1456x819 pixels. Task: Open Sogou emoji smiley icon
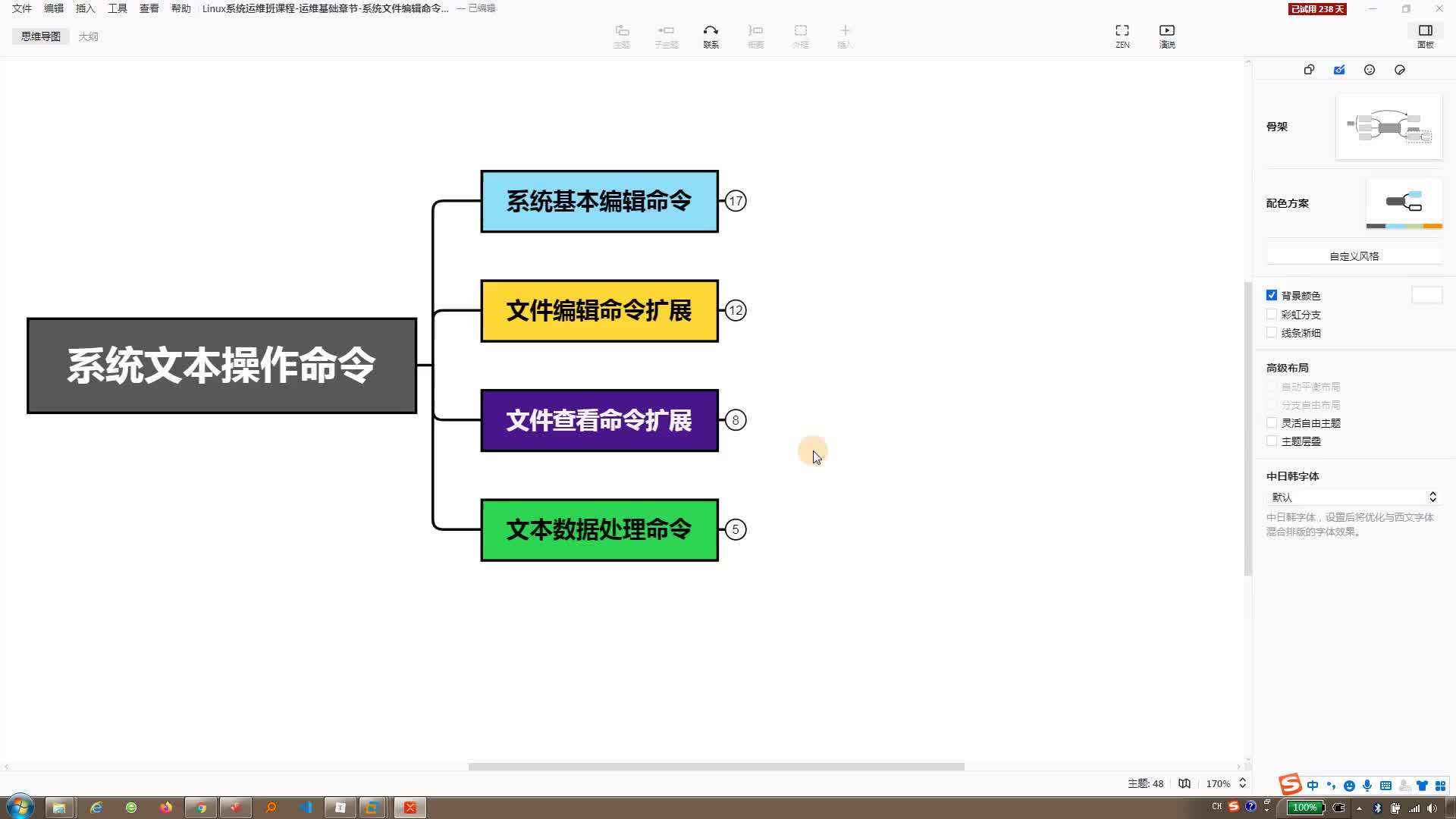click(1349, 786)
